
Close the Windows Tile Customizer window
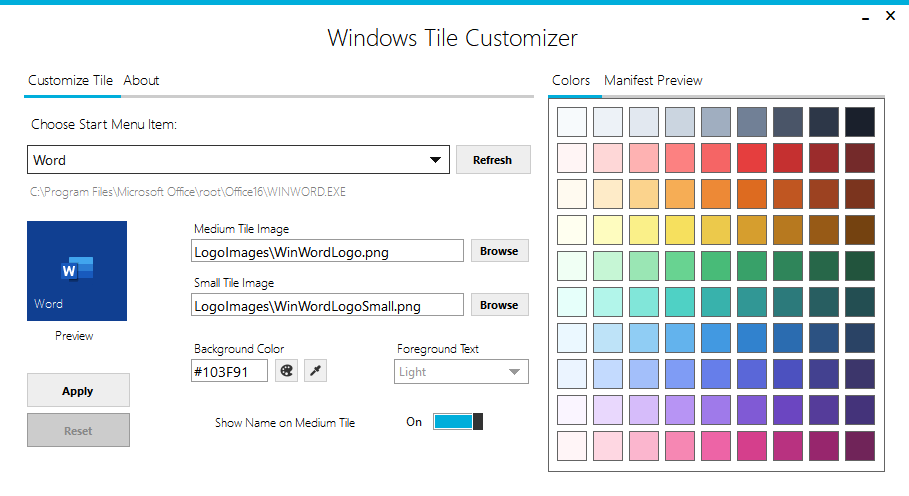click(890, 16)
